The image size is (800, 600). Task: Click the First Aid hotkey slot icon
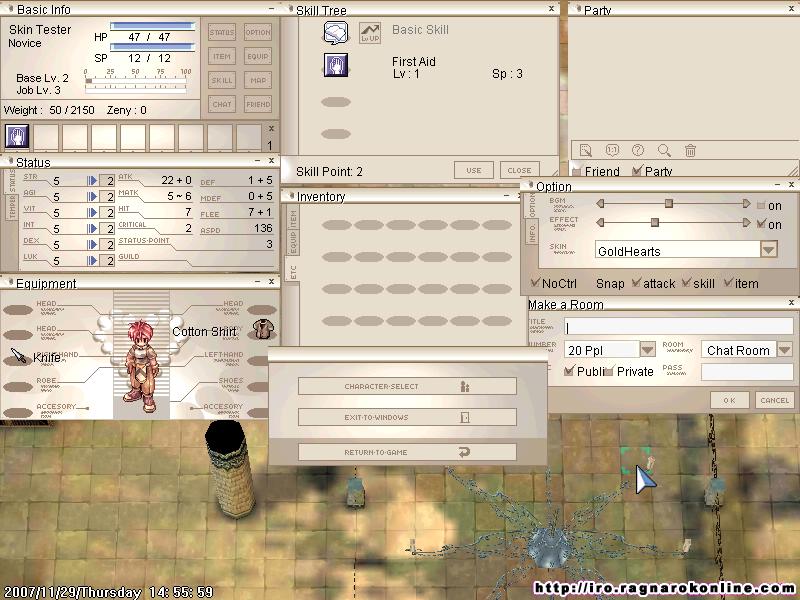click(x=17, y=136)
